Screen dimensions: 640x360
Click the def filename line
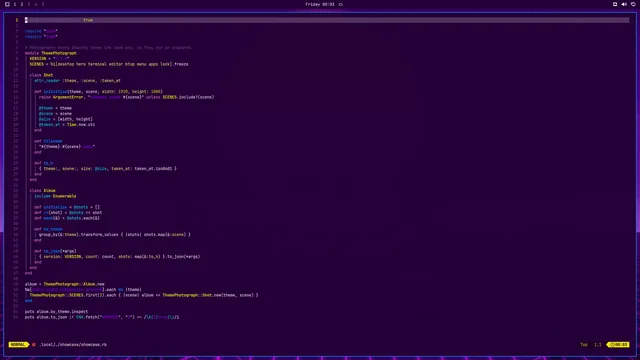point(48,141)
